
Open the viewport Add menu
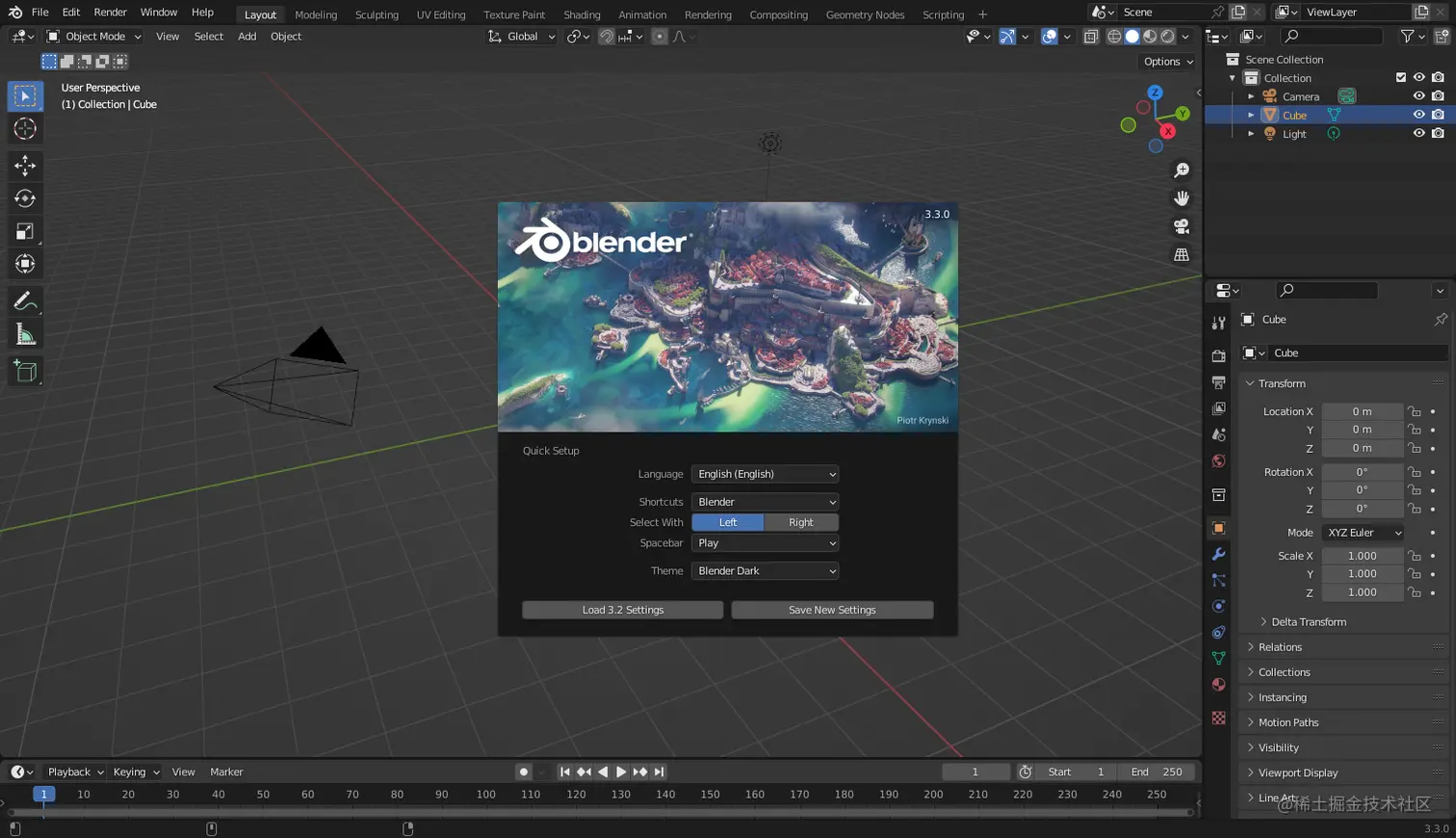(247, 37)
